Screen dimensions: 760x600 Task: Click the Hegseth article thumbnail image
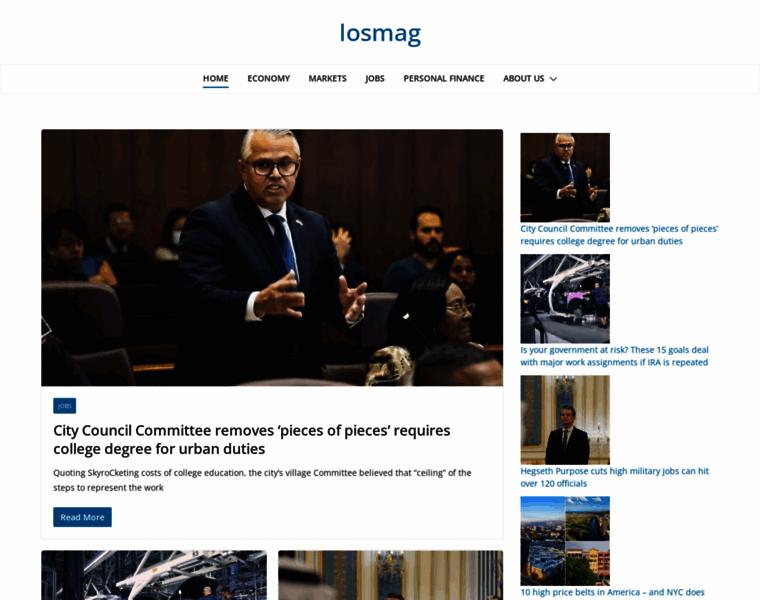click(x=565, y=420)
